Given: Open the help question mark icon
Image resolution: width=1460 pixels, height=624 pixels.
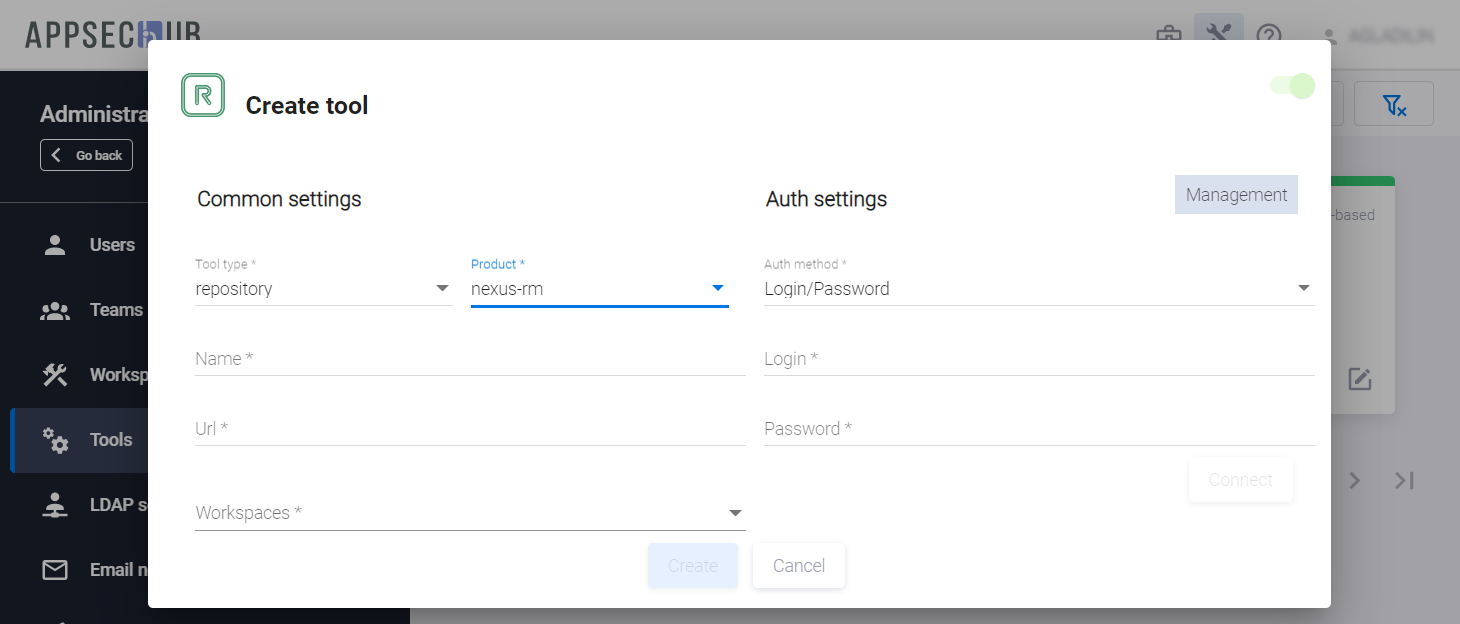Looking at the screenshot, I should tap(1269, 35).
